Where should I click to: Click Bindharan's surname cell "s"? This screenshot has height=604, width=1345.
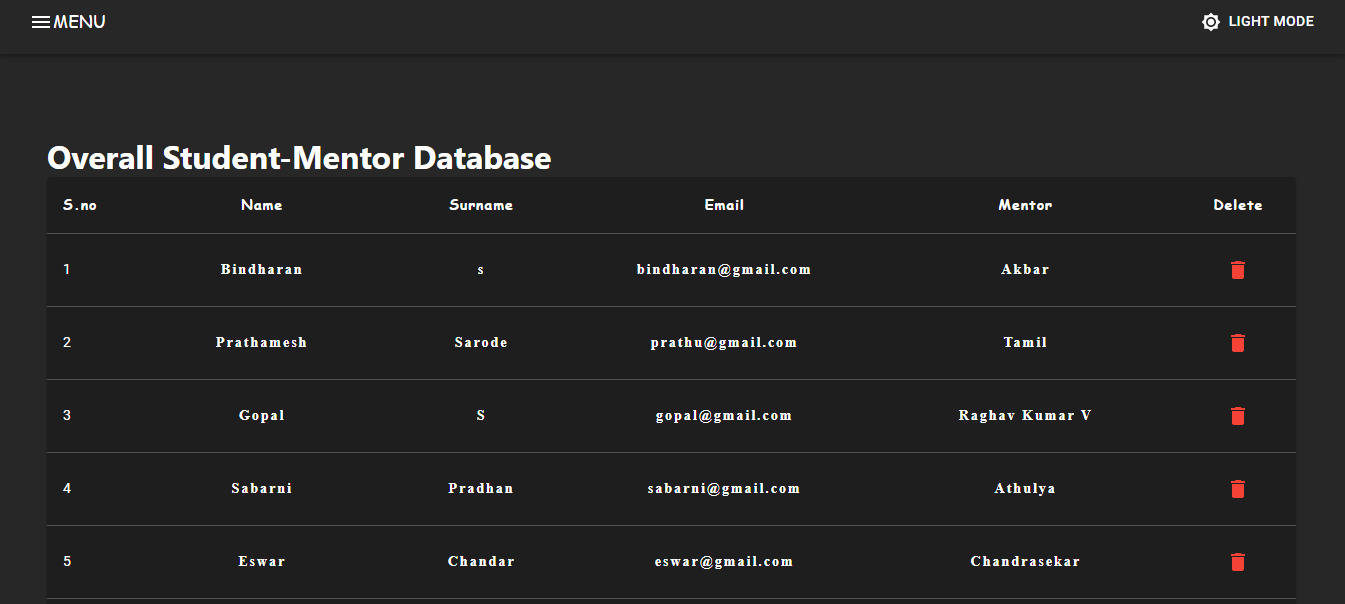pos(481,270)
